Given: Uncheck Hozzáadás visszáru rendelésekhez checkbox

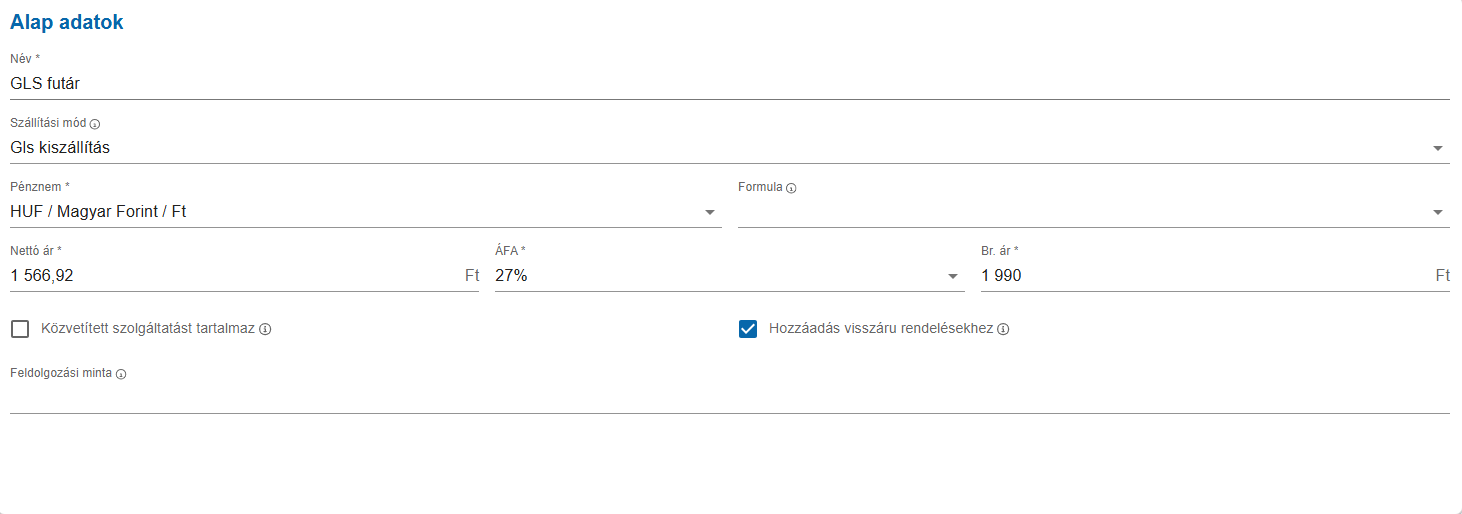Looking at the screenshot, I should point(748,329).
